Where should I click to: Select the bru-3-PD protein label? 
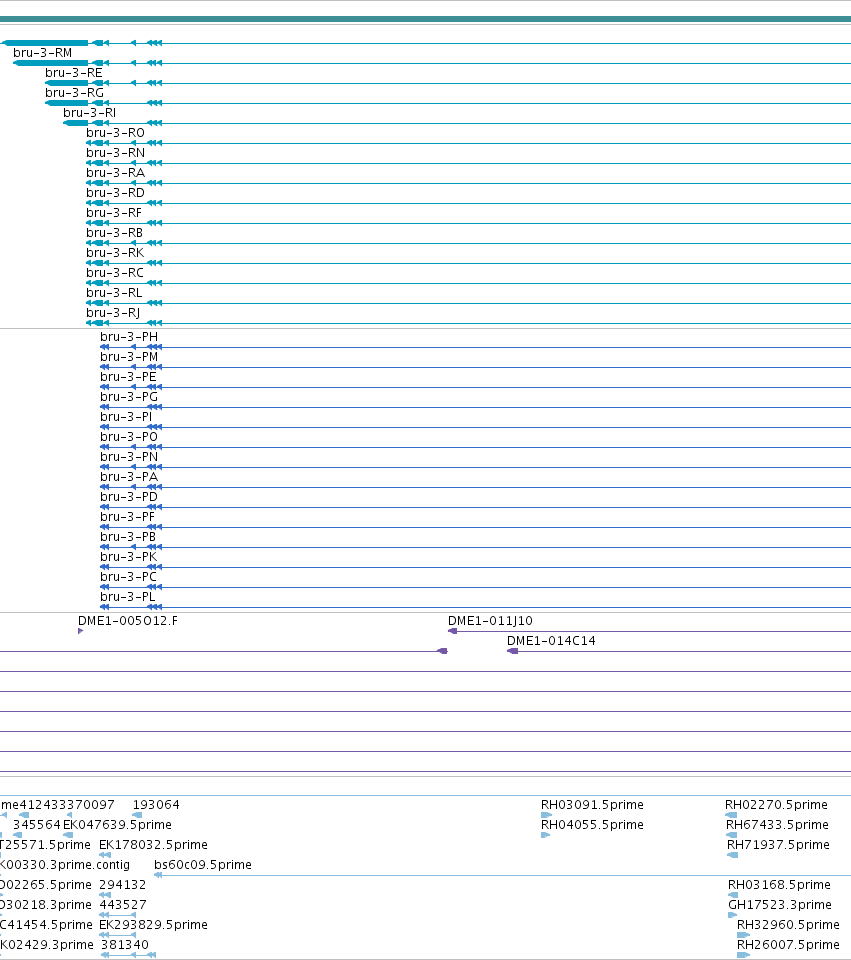coord(129,497)
